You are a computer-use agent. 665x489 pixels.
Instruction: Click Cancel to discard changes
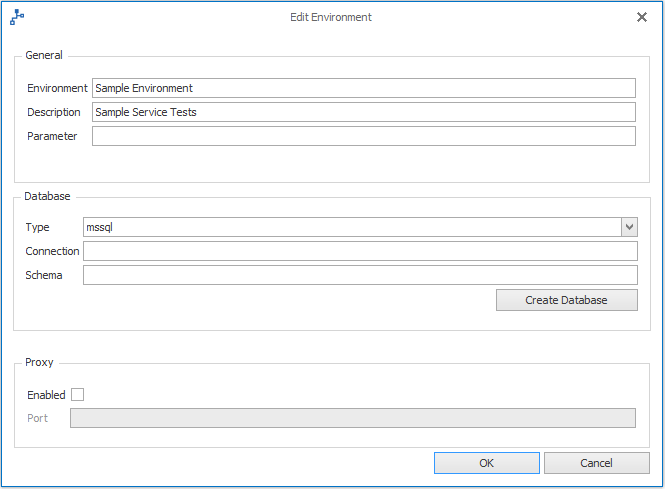pos(596,463)
